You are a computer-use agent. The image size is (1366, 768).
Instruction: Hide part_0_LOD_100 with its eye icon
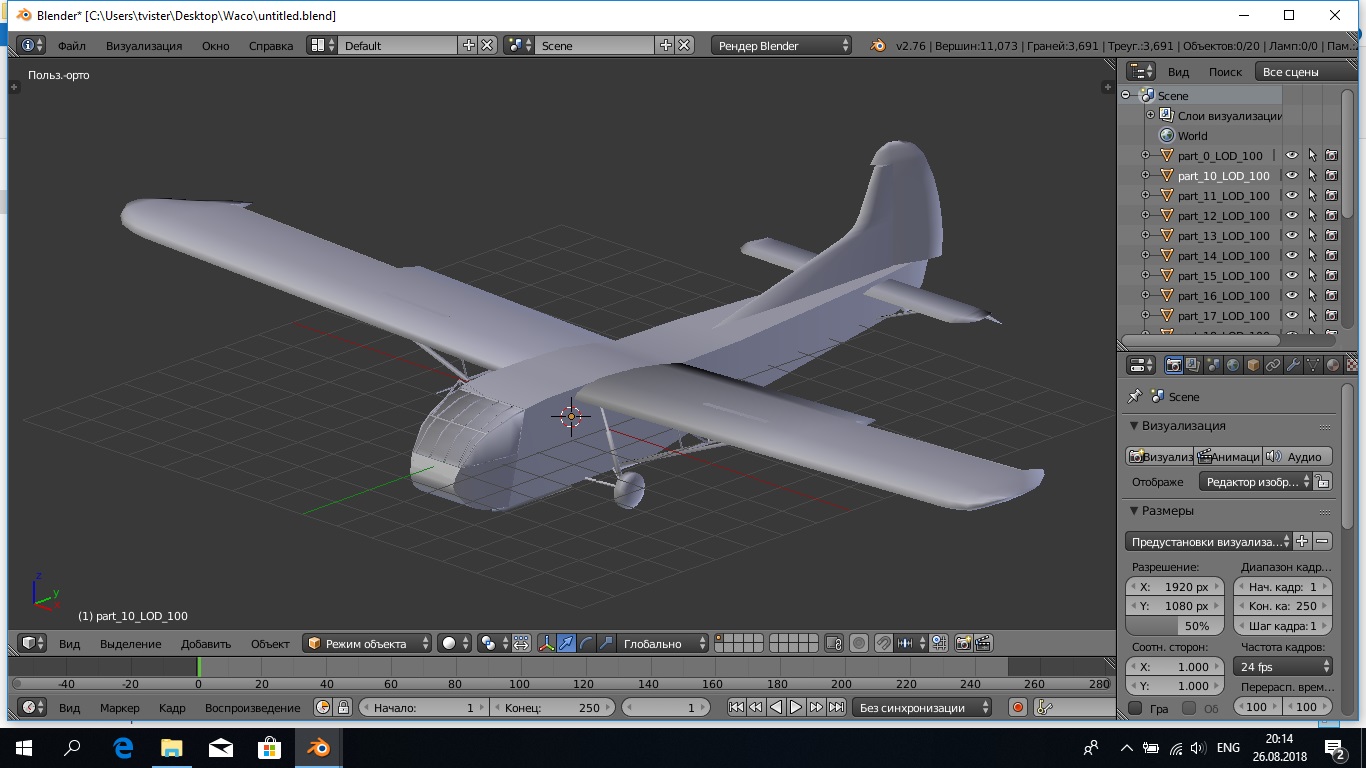point(1292,155)
